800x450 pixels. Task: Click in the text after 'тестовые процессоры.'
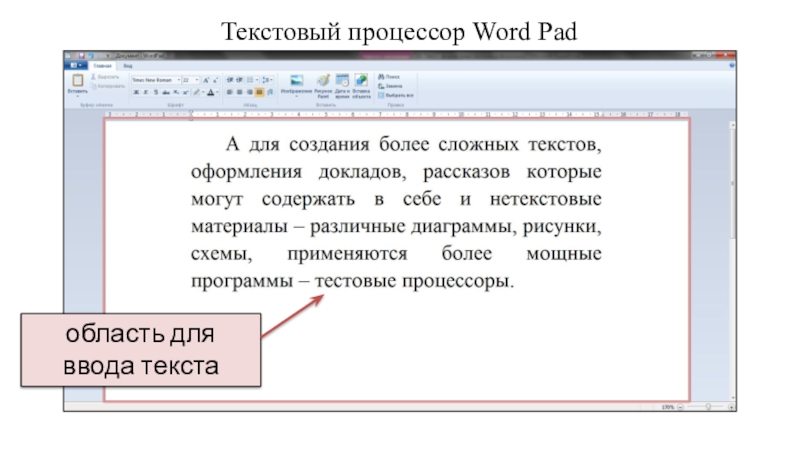pos(516,281)
